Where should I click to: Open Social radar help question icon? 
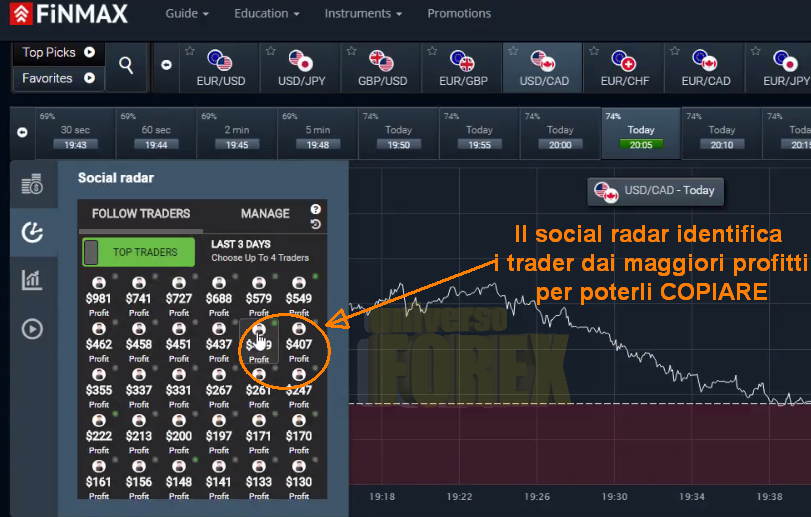[316, 209]
